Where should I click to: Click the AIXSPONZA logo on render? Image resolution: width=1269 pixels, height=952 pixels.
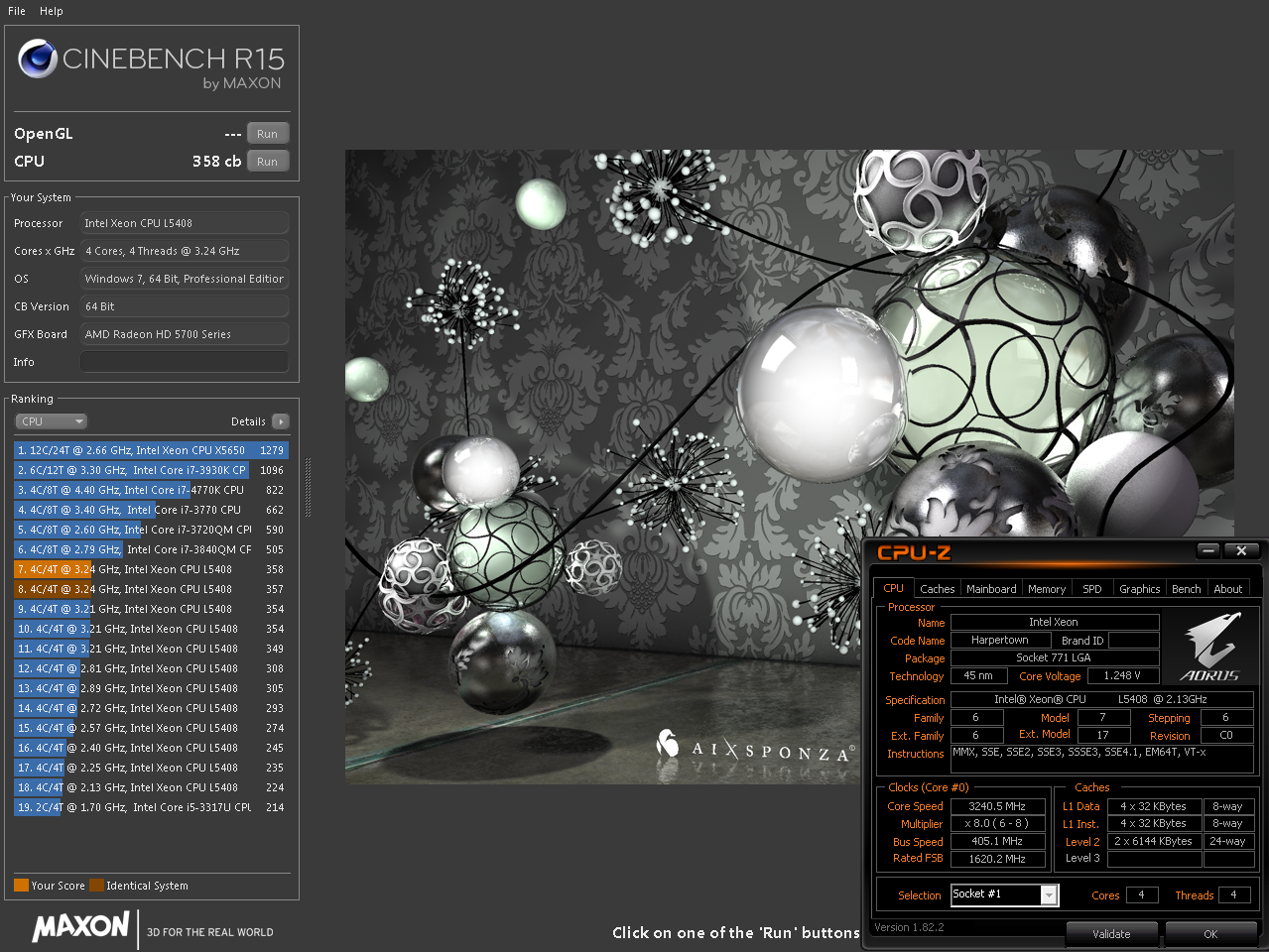click(754, 747)
